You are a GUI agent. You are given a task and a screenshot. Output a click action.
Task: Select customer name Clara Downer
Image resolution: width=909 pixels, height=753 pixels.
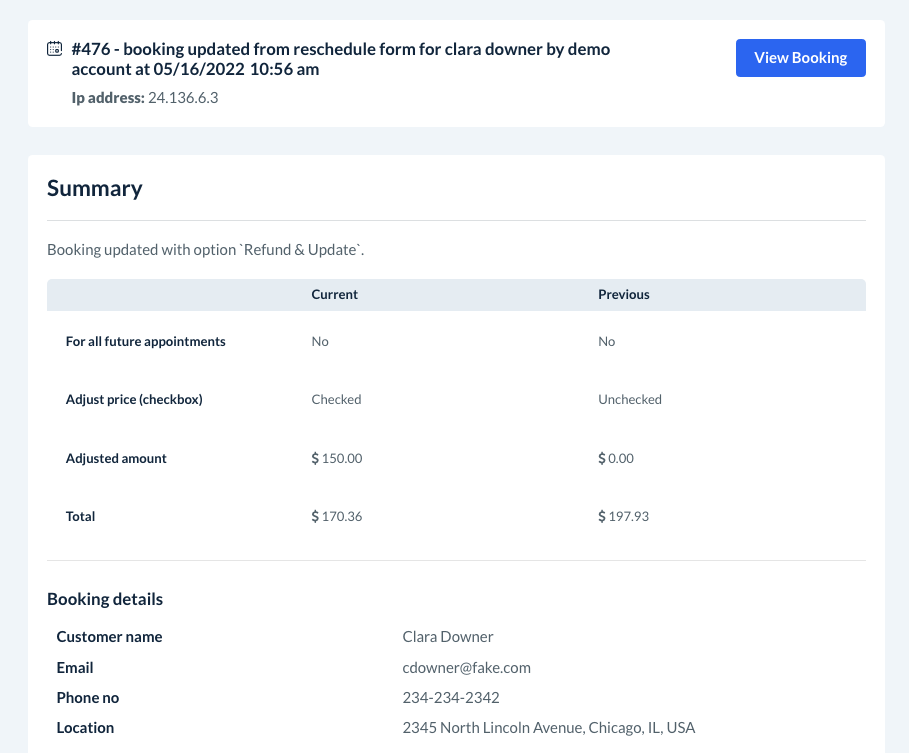[x=448, y=637]
